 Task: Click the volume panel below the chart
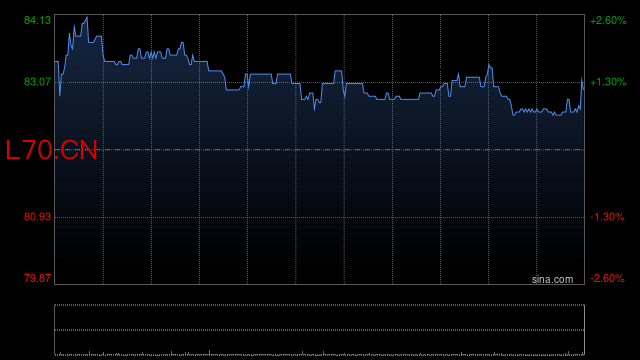click(x=320, y=330)
